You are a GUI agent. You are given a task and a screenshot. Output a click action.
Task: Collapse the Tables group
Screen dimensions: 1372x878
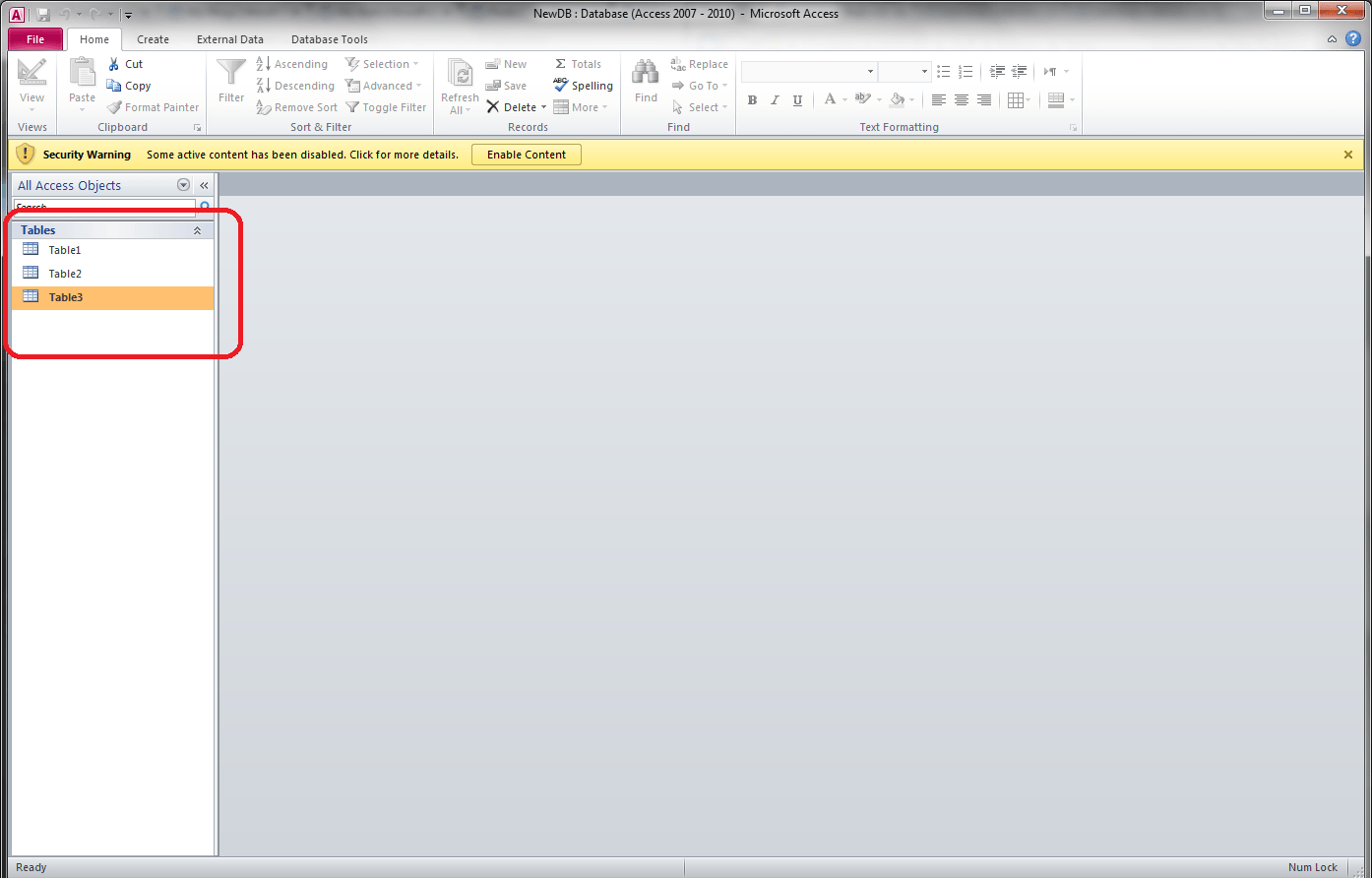click(197, 229)
